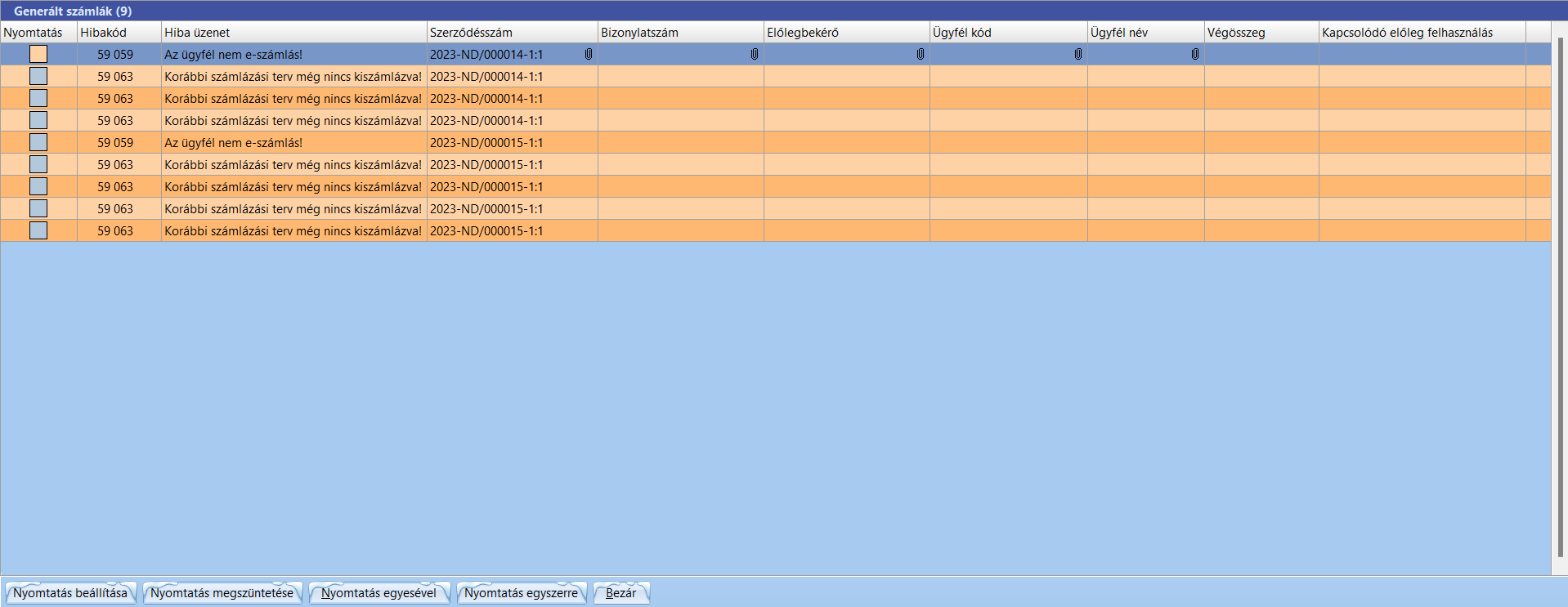Image resolution: width=1568 pixels, height=607 pixels.
Task: Check the third 59 063 row of contract 000015
Action: pyautogui.click(x=38, y=208)
